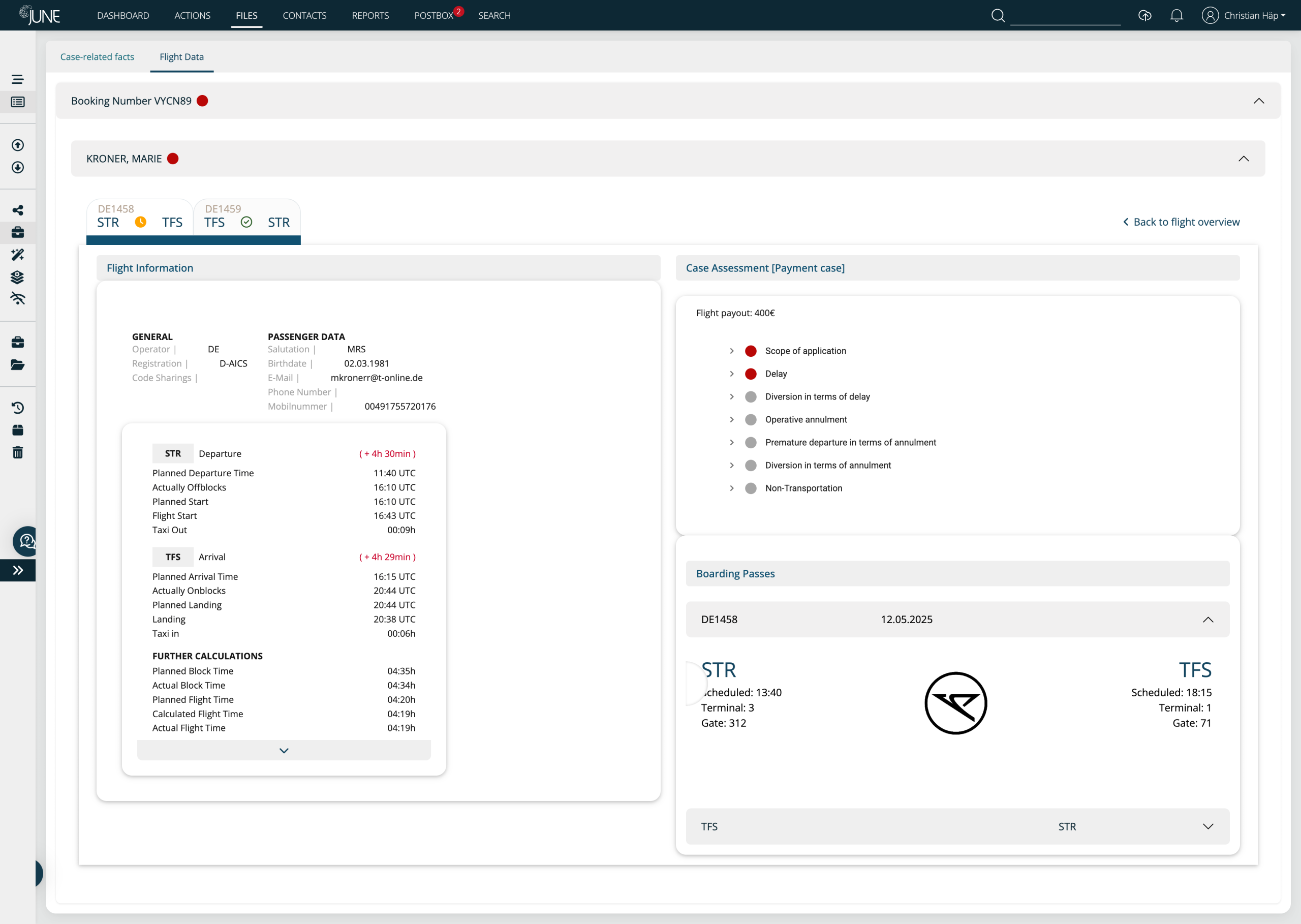Click the cloud upload icon in header
Viewport: 1301px width, 924px height.
[x=1144, y=15]
